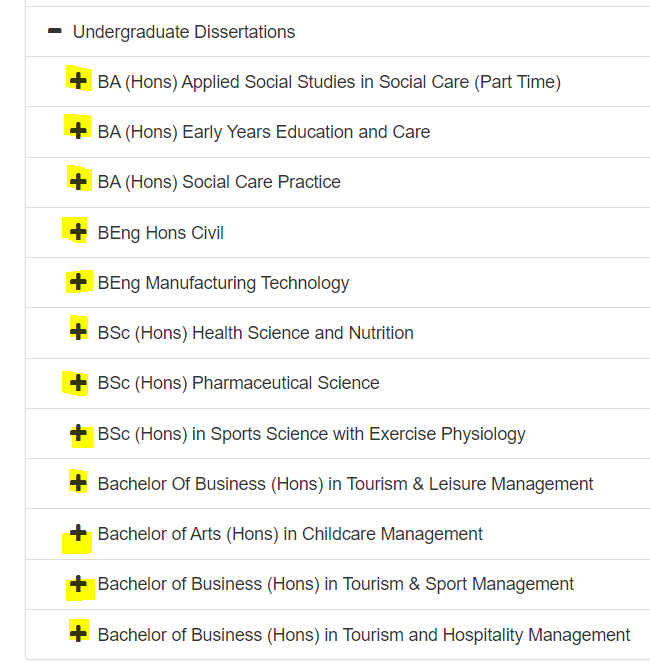
Task: Select BSc Health Science and Nutrition label
Action: click(x=255, y=333)
